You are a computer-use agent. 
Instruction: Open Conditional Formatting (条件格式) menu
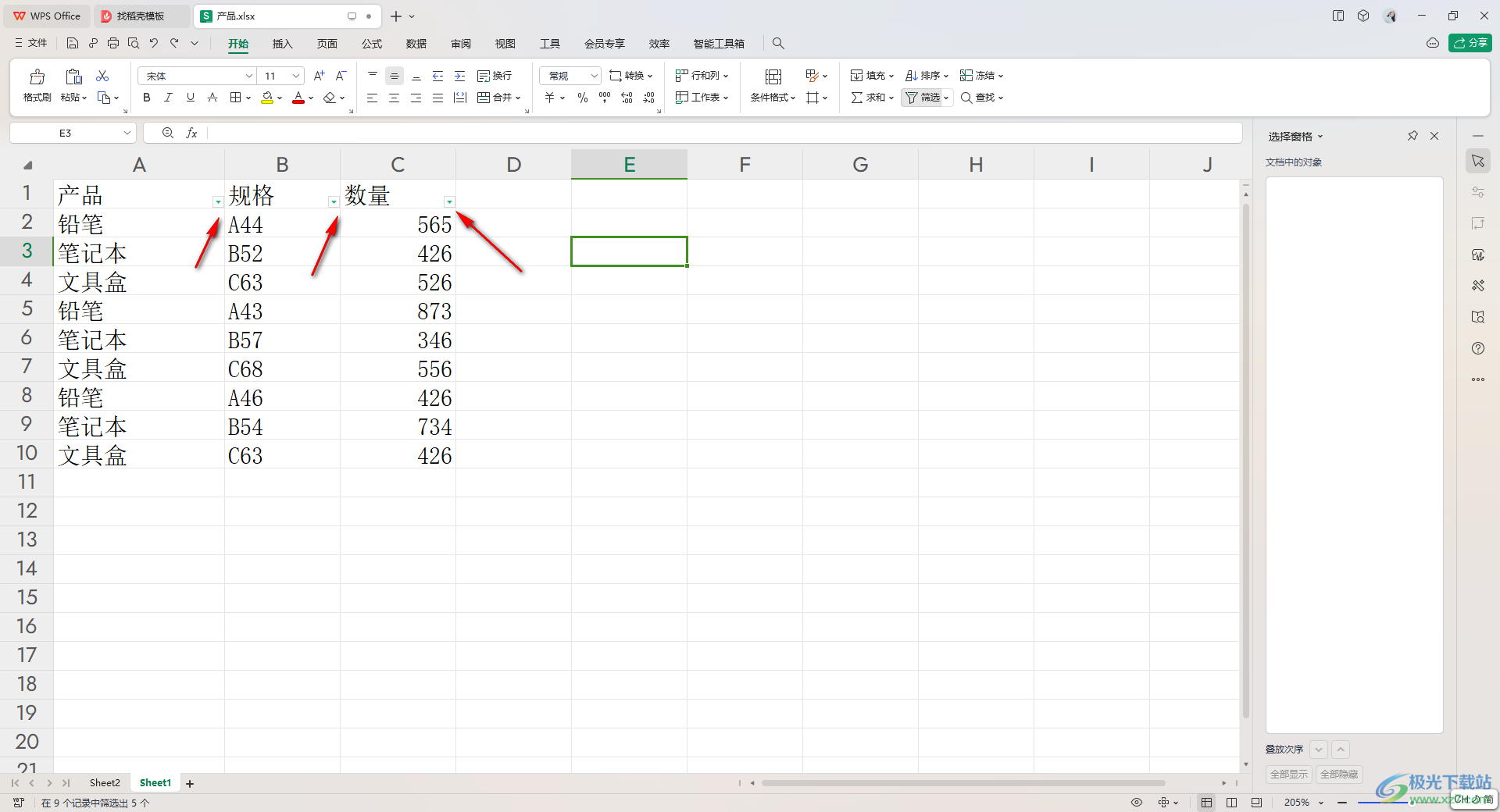[x=773, y=85]
